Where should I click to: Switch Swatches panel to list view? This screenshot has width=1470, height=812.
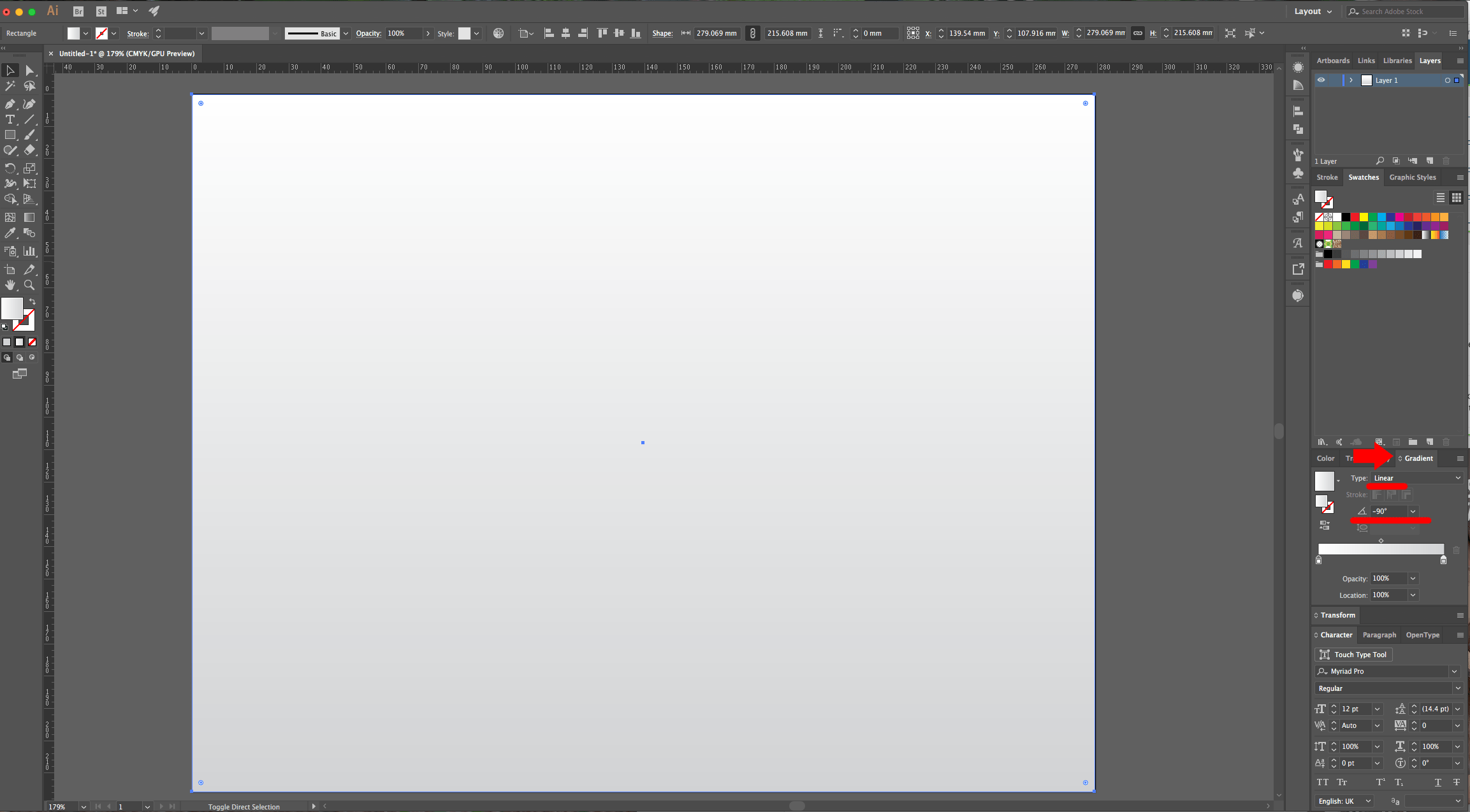pyautogui.click(x=1439, y=198)
